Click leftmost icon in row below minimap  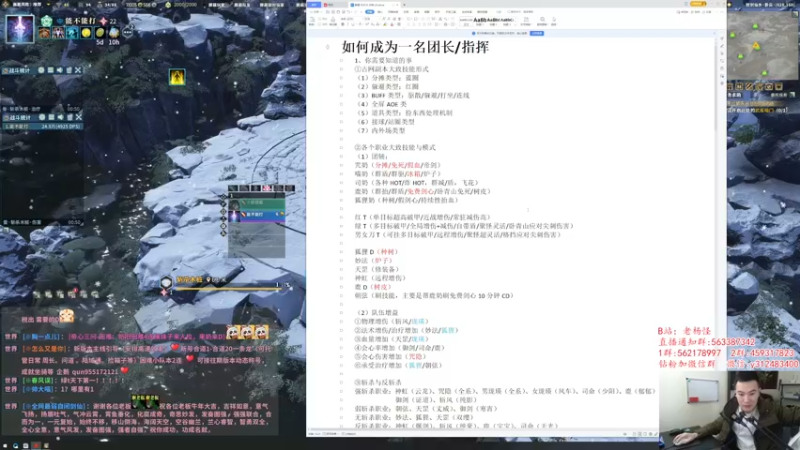(730, 86)
